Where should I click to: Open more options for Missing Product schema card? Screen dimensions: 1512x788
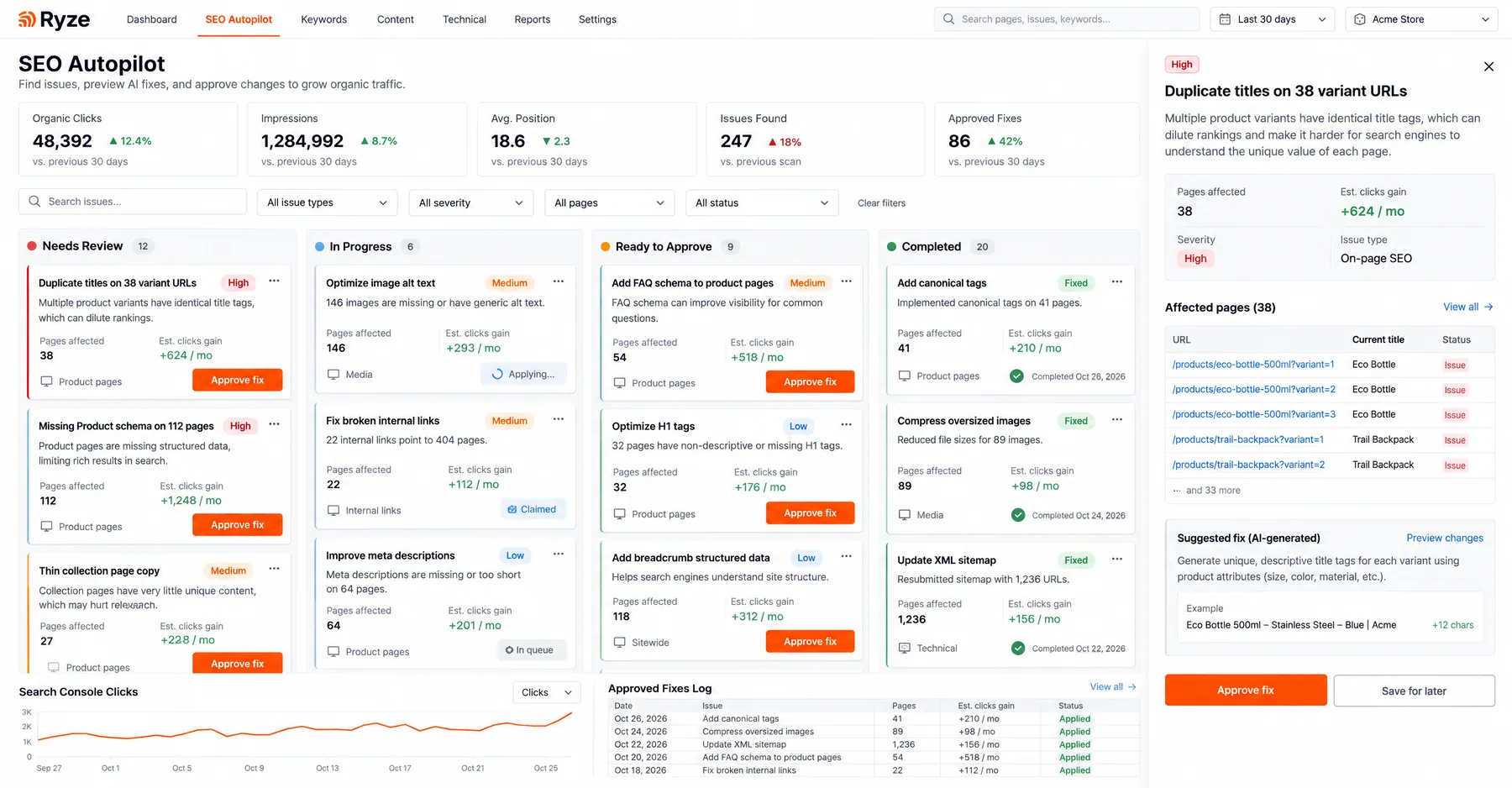click(x=274, y=424)
